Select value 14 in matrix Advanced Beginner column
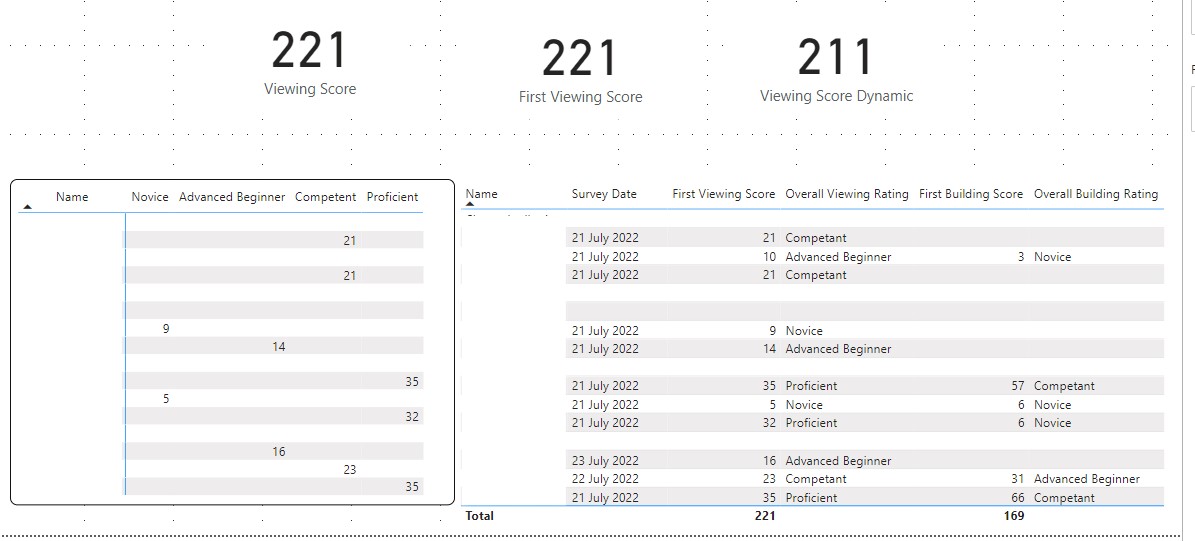The image size is (1195, 541). (278, 347)
